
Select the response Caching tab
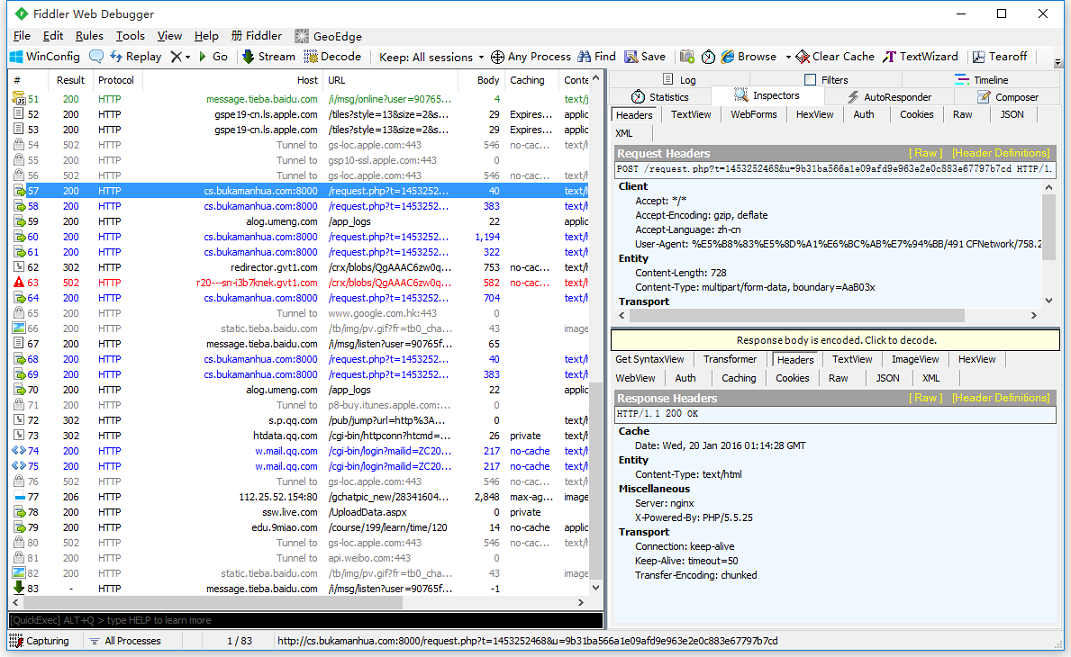pos(738,378)
